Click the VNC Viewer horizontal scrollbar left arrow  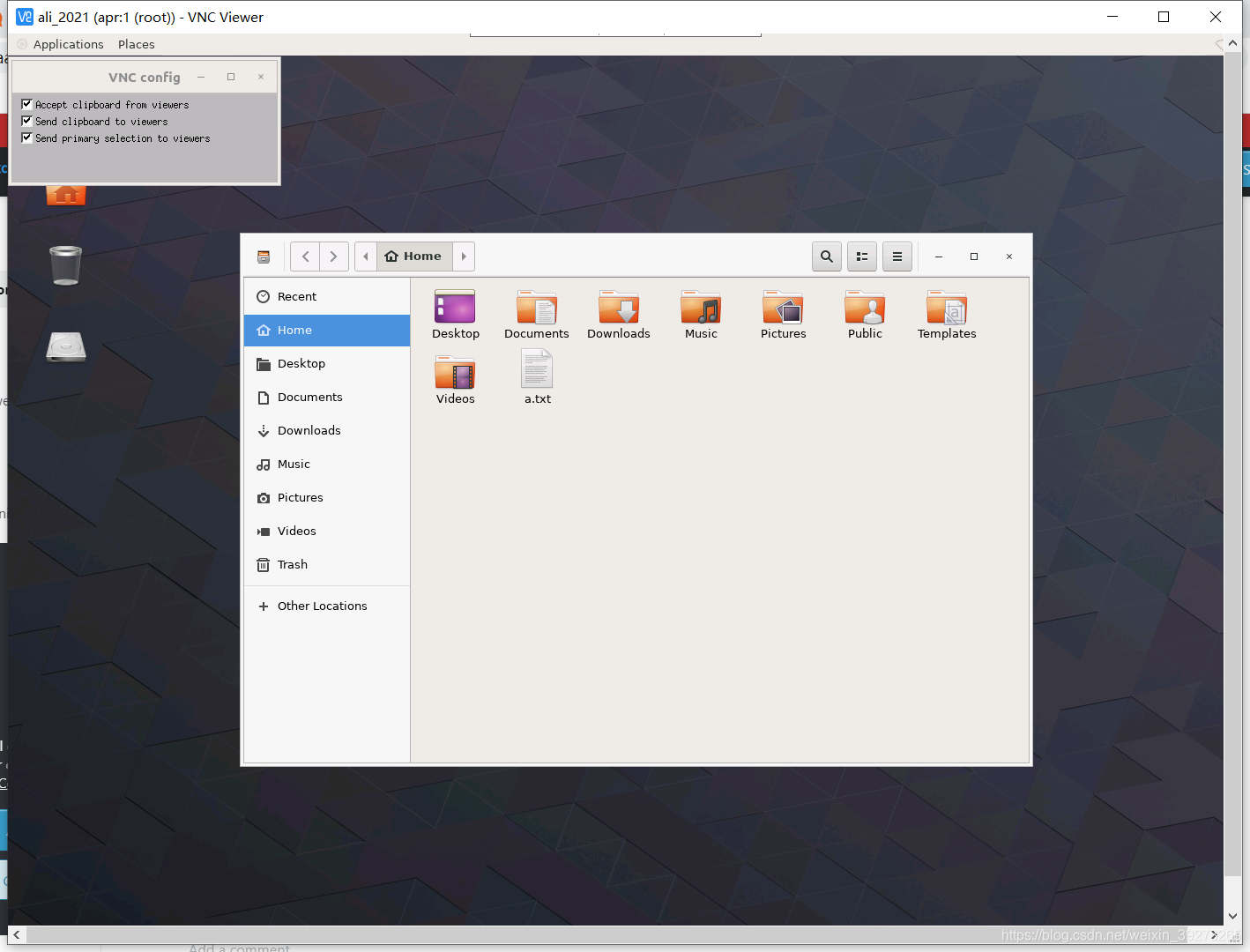[17, 934]
